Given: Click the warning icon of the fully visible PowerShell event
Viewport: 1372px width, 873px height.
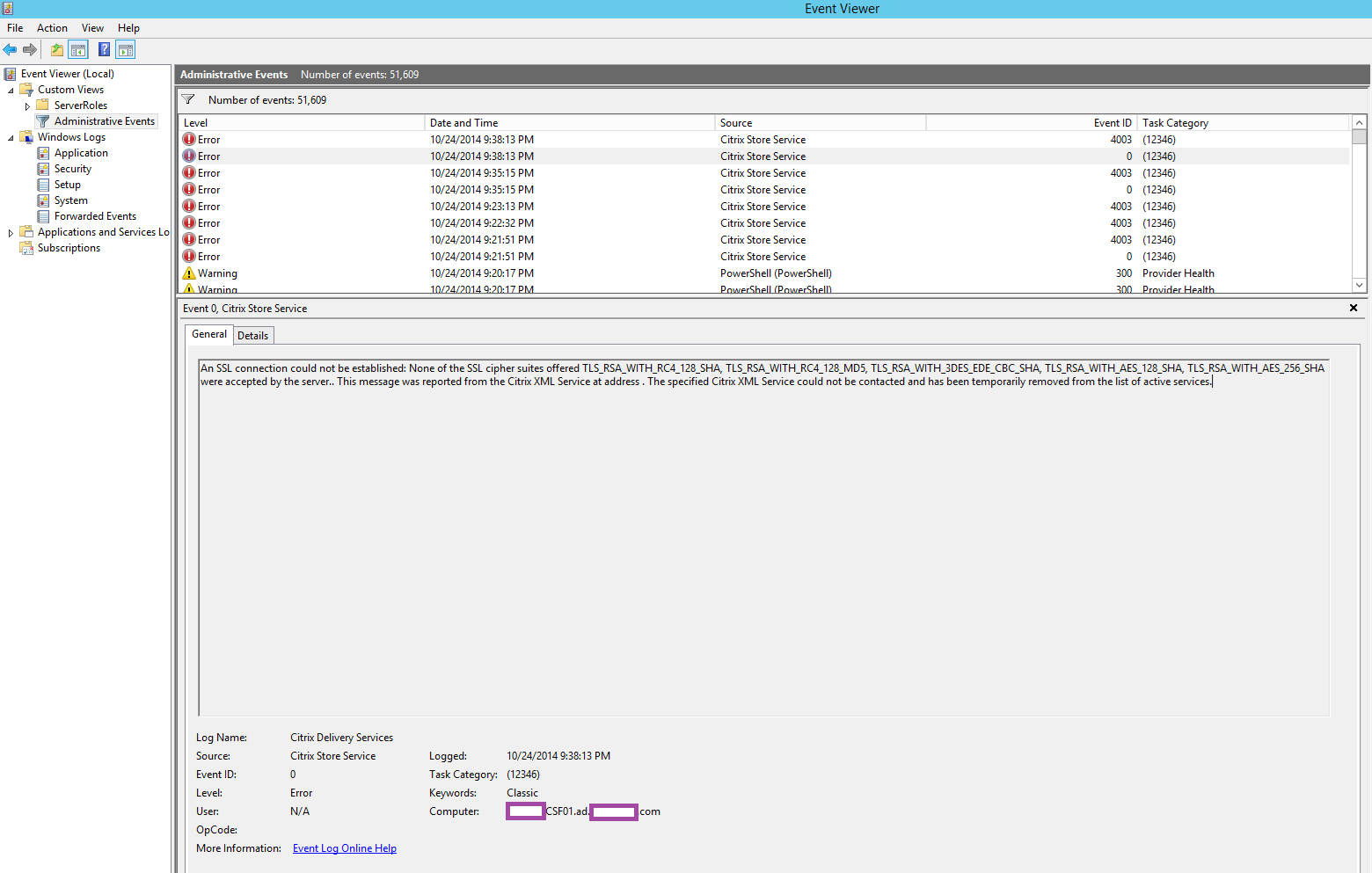Looking at the screenshot, I should [x=189, y=273].
